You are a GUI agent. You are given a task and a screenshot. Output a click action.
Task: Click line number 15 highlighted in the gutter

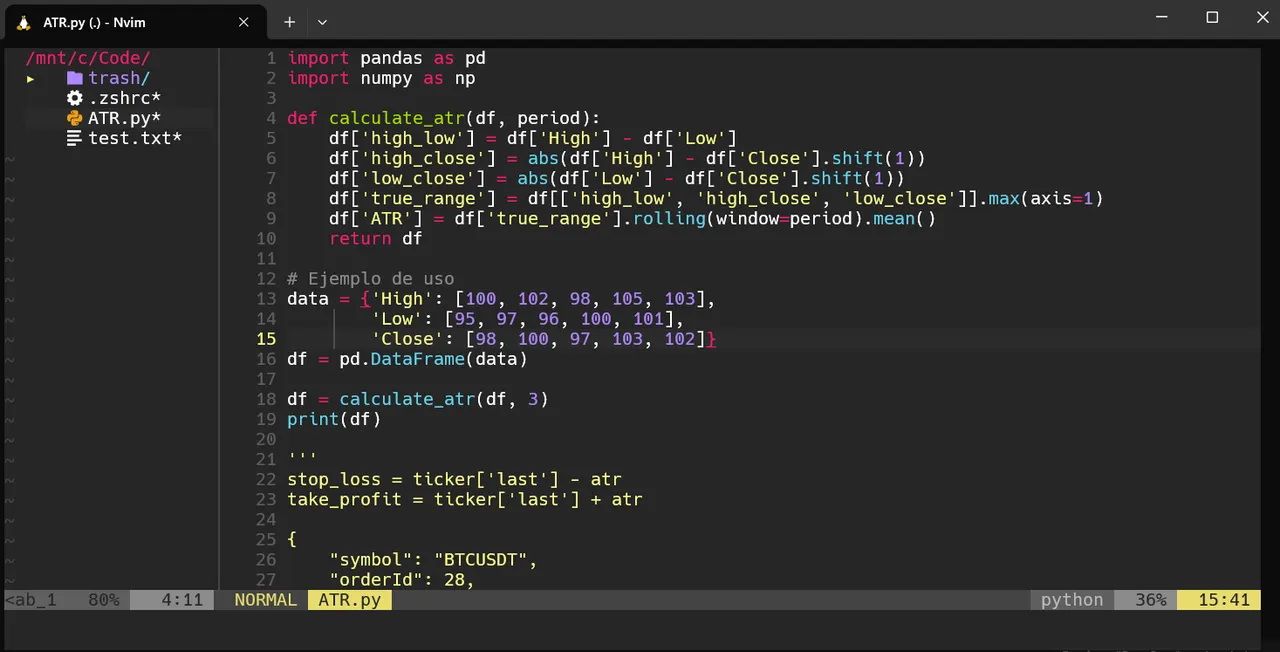pos(266,338)
